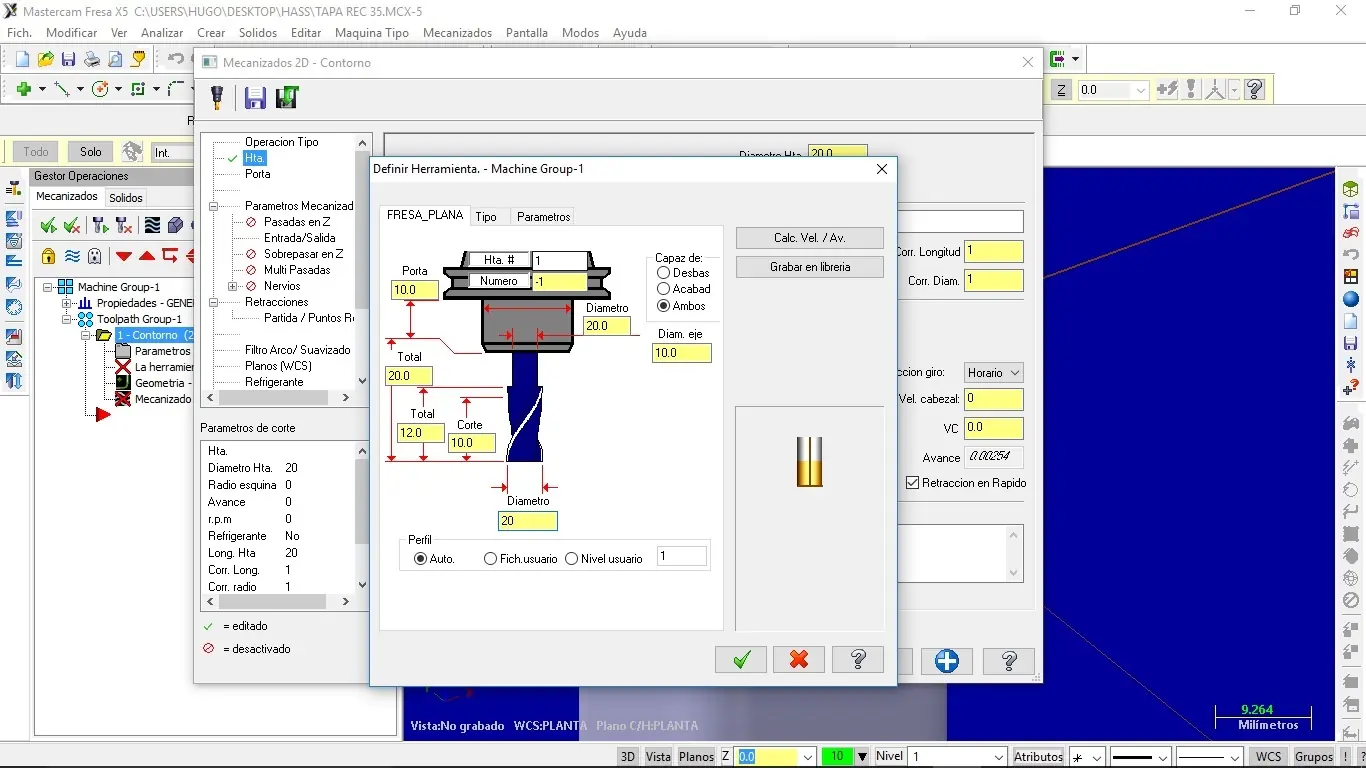Image resolution: width=1366 pixels, height=768 pixels.
Task: Click the WCS button in status bar
Action: coord(1268,757)
